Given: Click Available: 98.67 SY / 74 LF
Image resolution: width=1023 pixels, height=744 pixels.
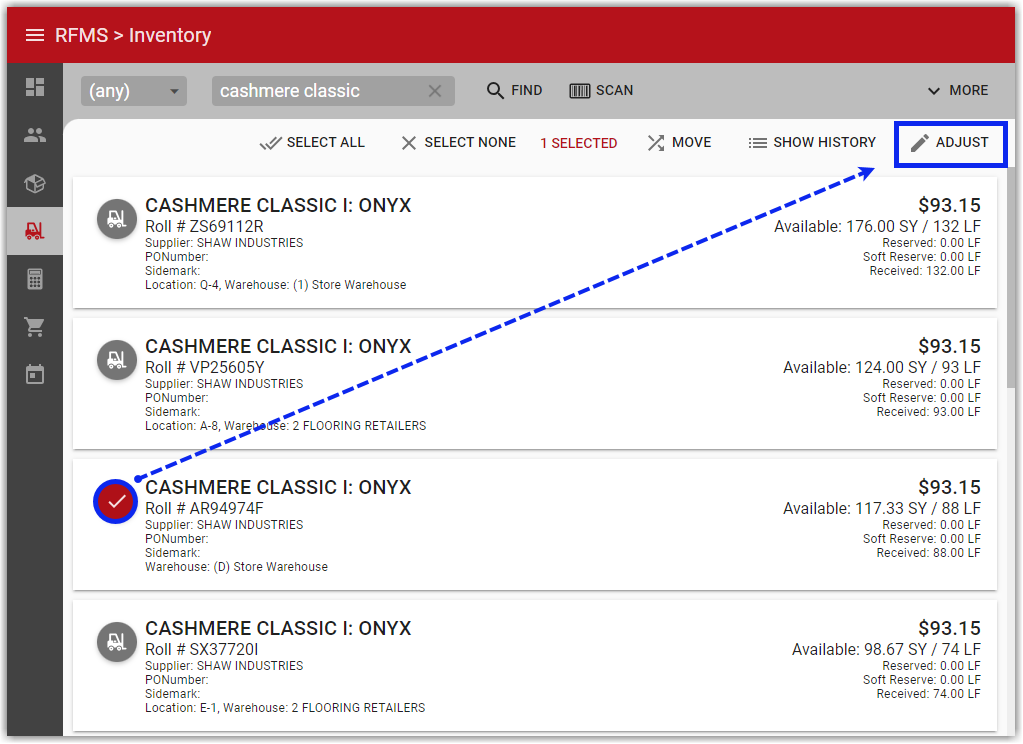Looking at the screenshot, I should point(887,649).
